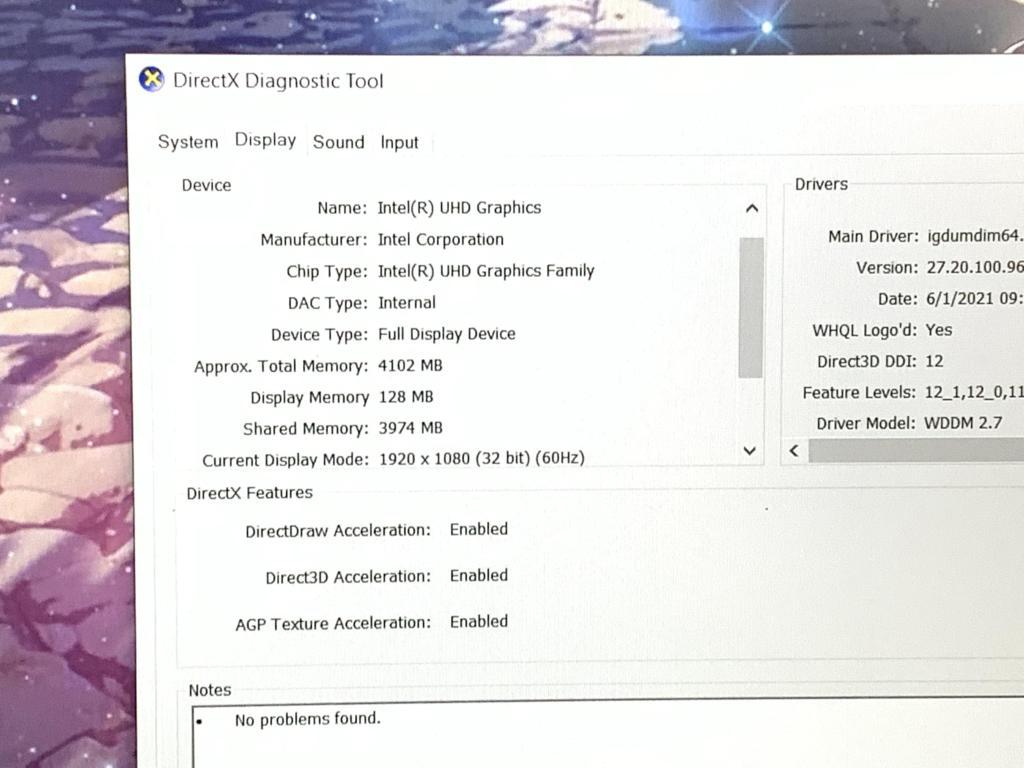The width and height of the screenshot is (1024, 768).
Task: Click the 128 MB display memory value
Action: (406, 396)
